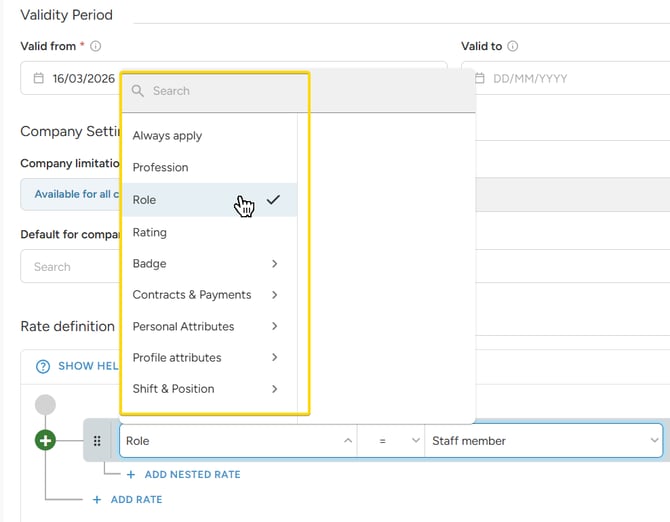Click the Valid from info icon
This screenshot has height=522, width=670.
point(96,46)
